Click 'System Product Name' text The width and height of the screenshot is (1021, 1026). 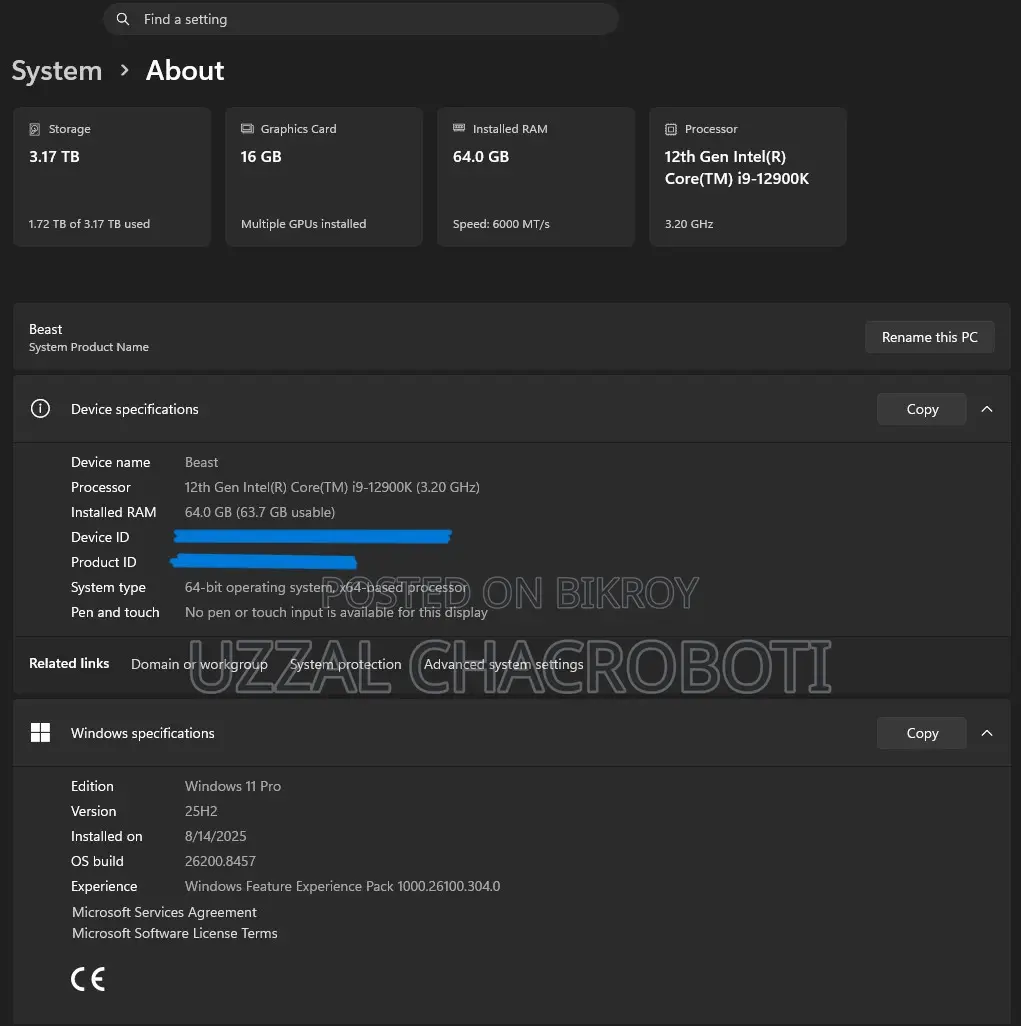point(89,347)
